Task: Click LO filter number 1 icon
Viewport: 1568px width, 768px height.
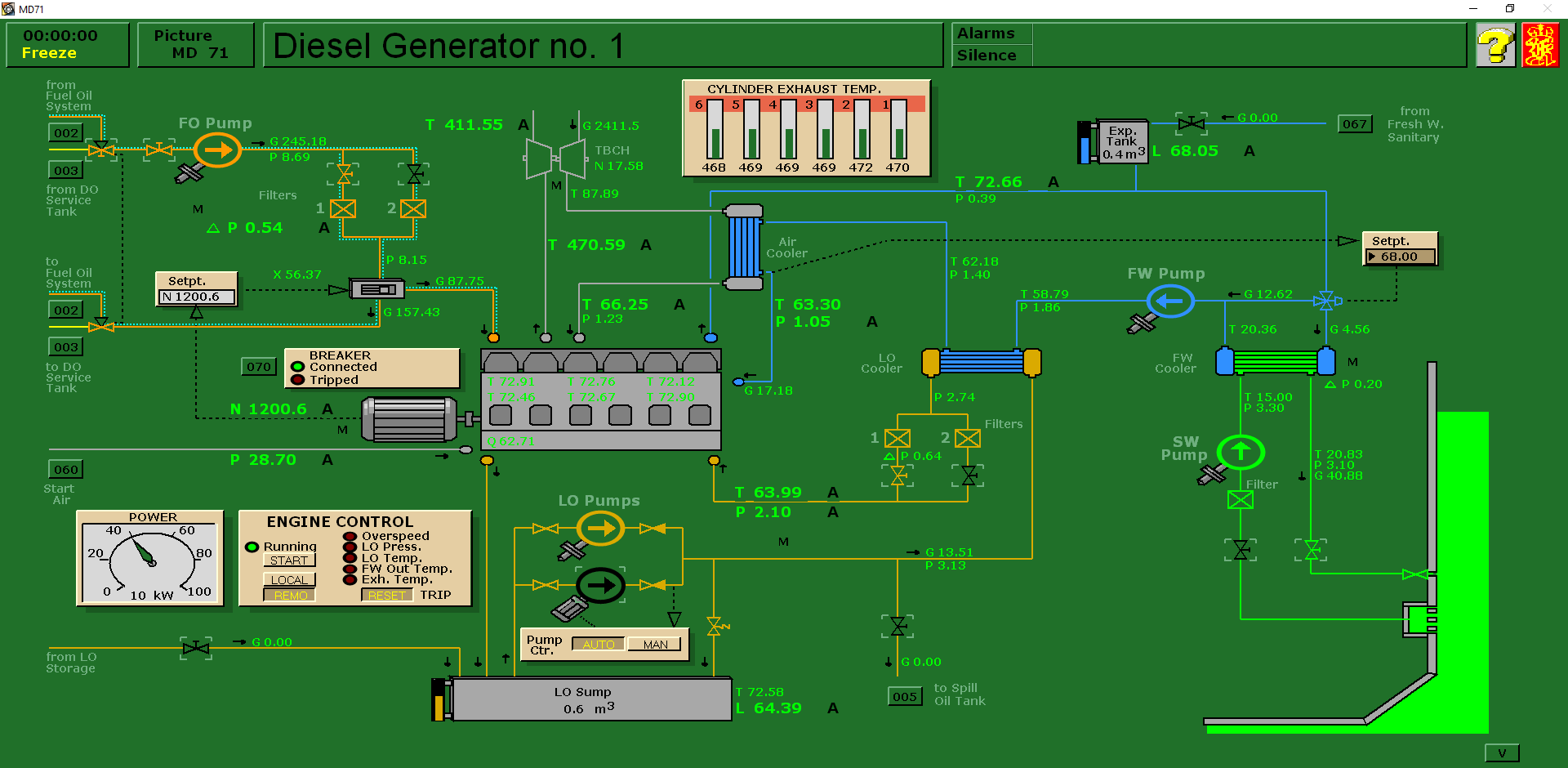Action: click(x=898, y=439)
